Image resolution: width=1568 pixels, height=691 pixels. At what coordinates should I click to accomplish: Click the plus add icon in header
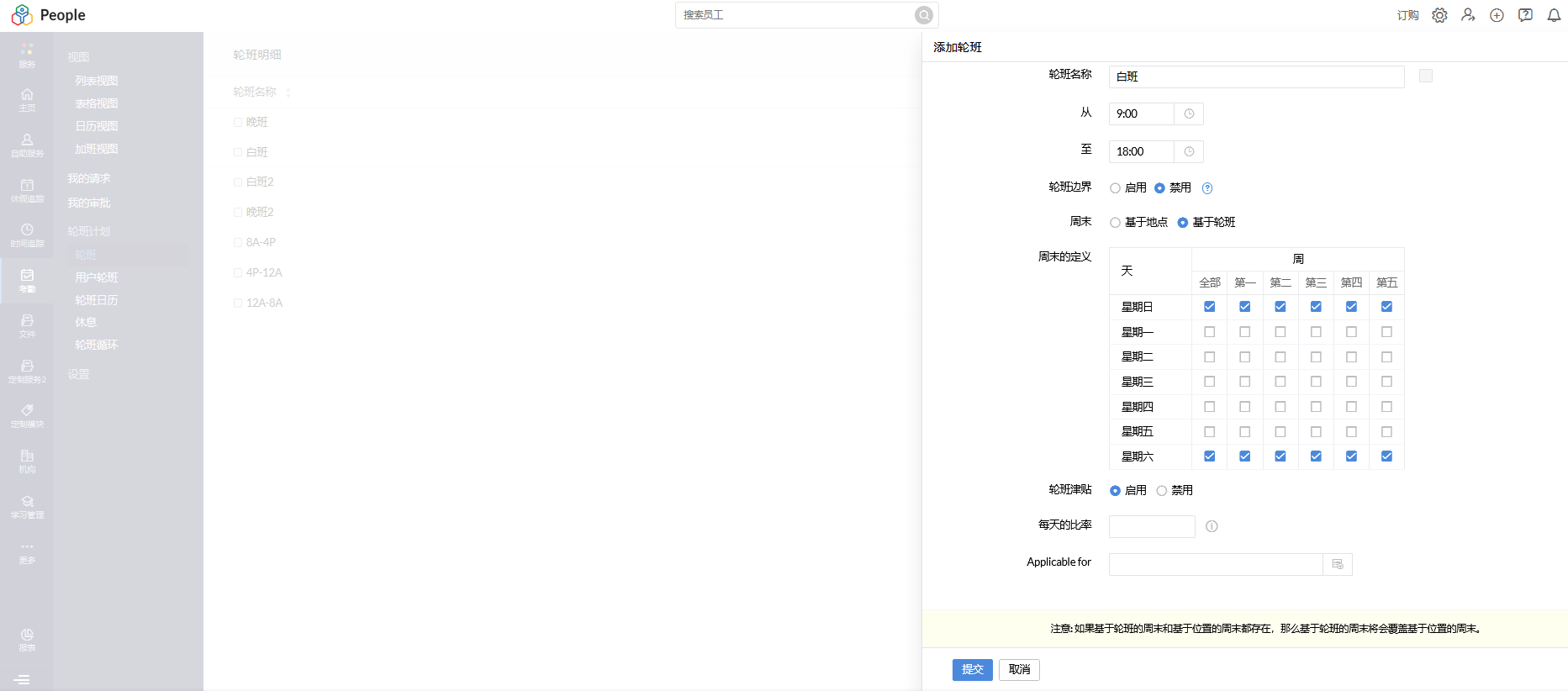(x=1497, y=15)
